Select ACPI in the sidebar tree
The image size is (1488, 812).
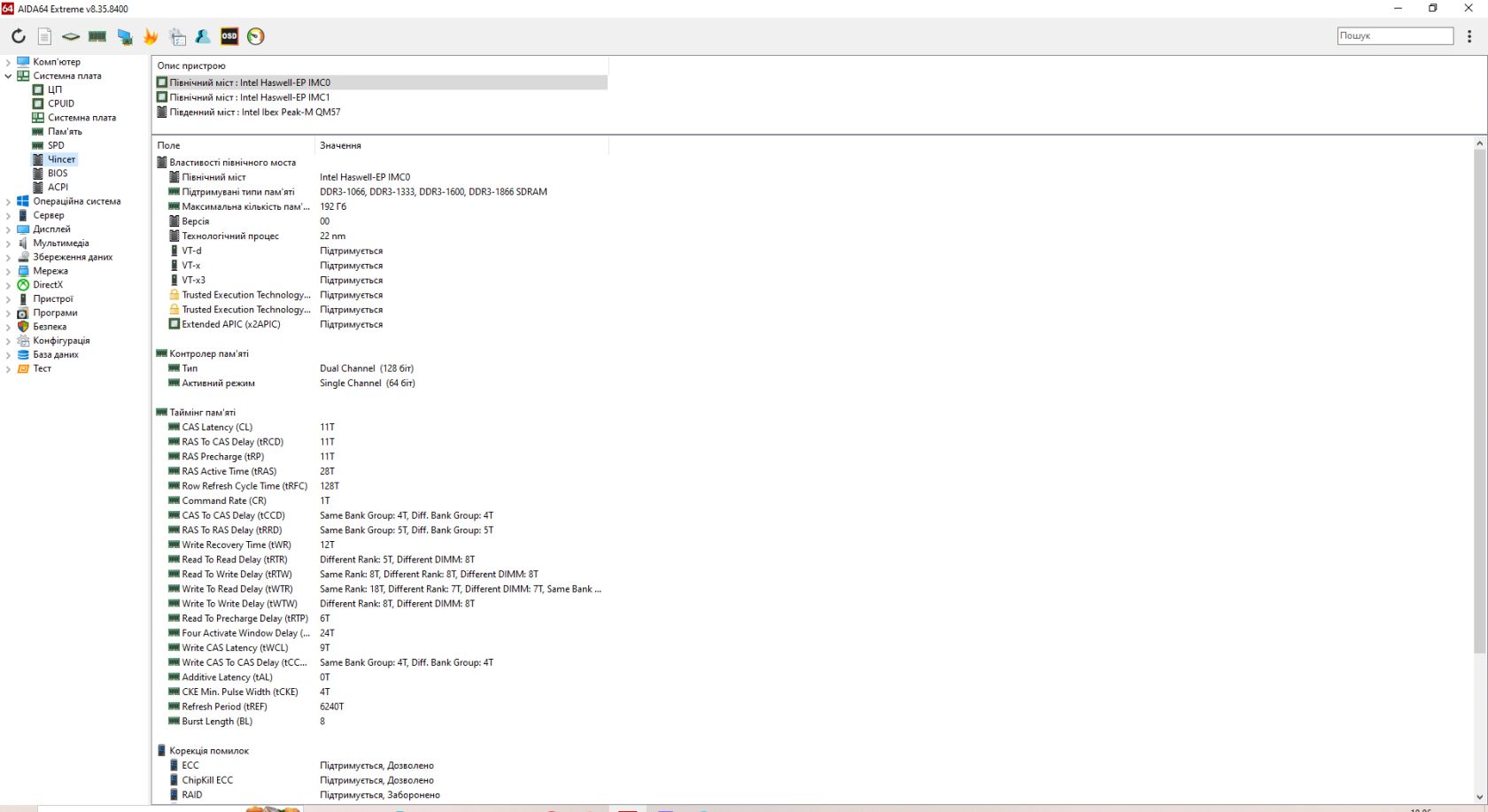[58, 187]
